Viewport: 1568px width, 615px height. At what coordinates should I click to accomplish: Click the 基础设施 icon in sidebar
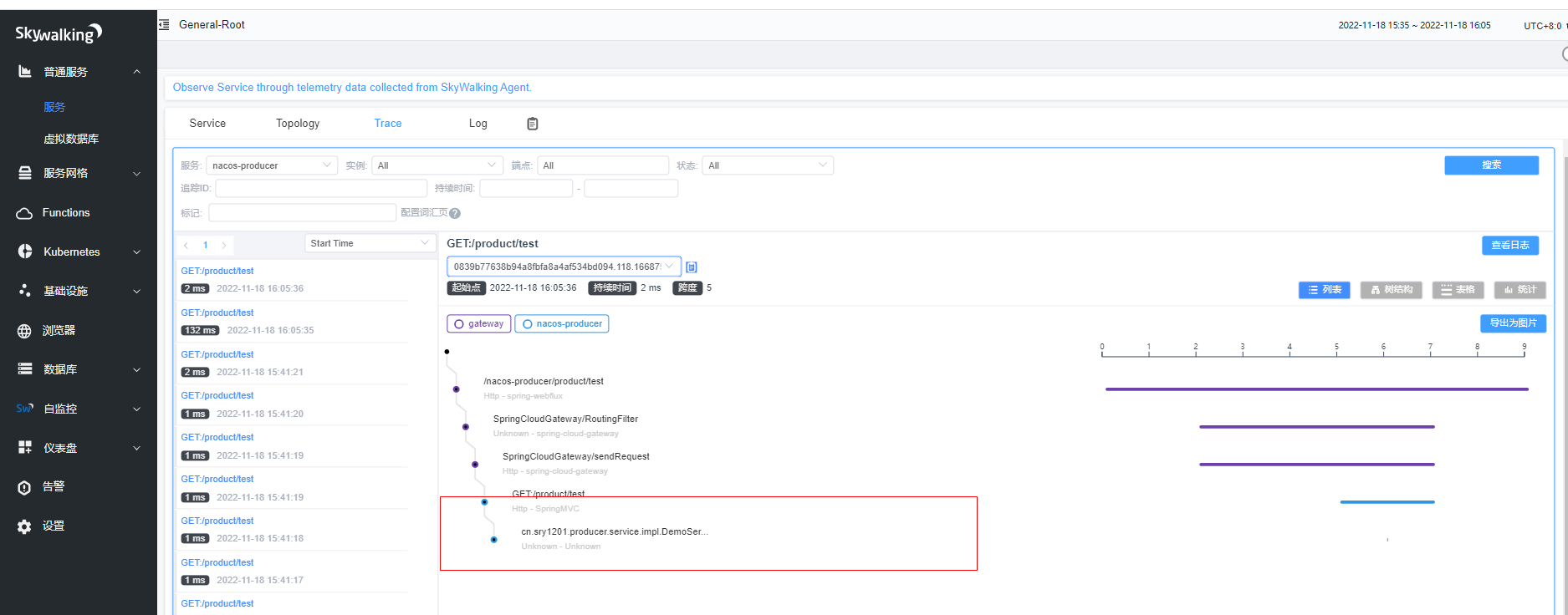tap(25, 291)
